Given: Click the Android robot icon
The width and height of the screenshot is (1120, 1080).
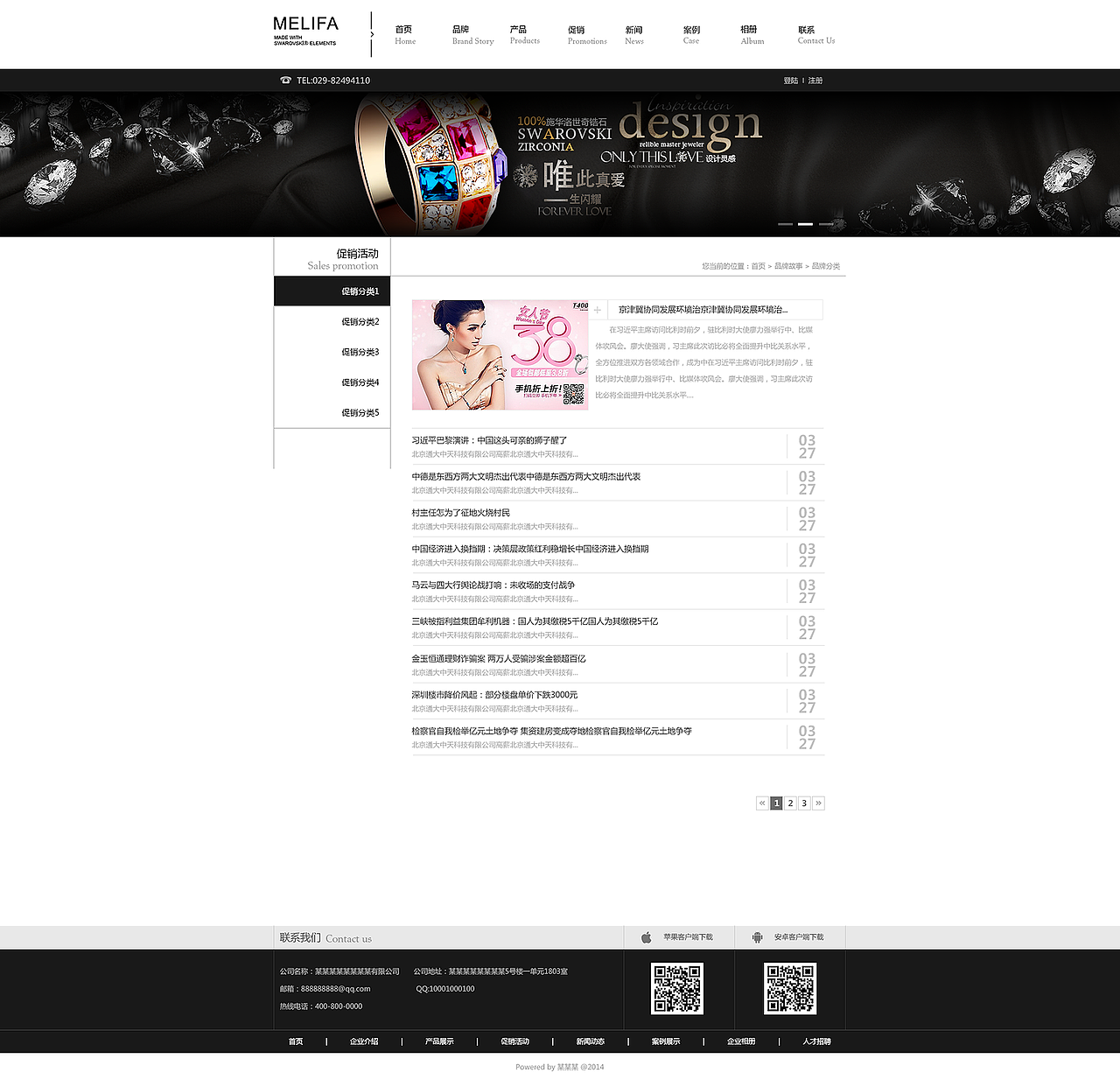Looking at the screenshot, I should pos(757,937).
